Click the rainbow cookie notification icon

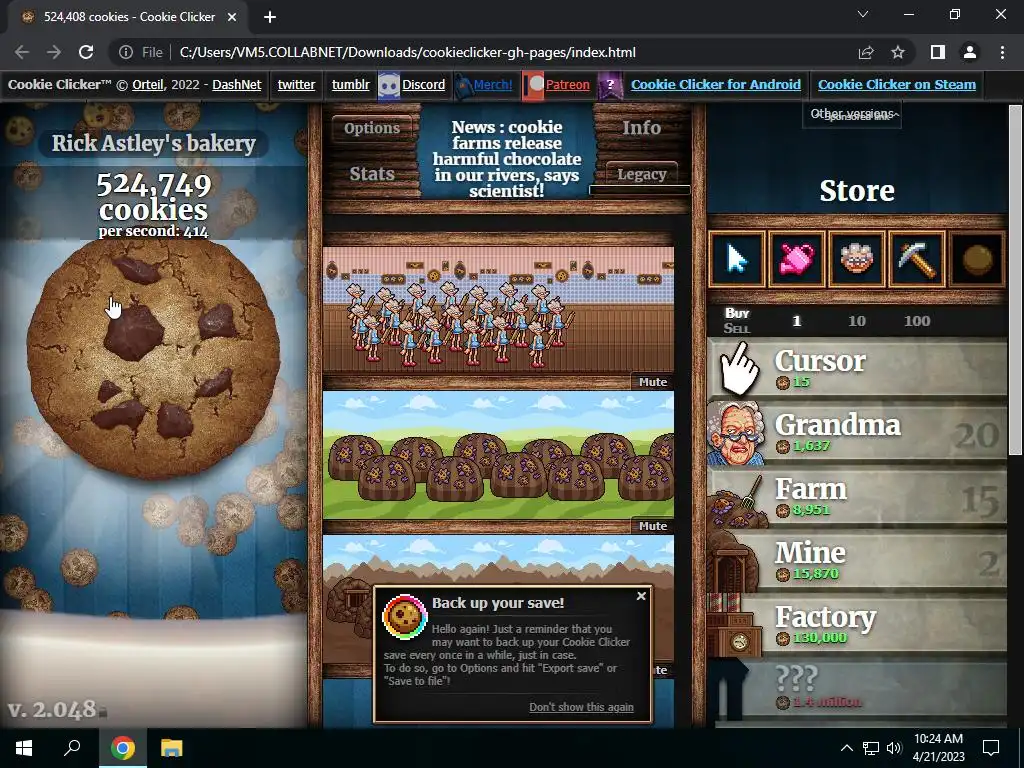tap(404, 616)
